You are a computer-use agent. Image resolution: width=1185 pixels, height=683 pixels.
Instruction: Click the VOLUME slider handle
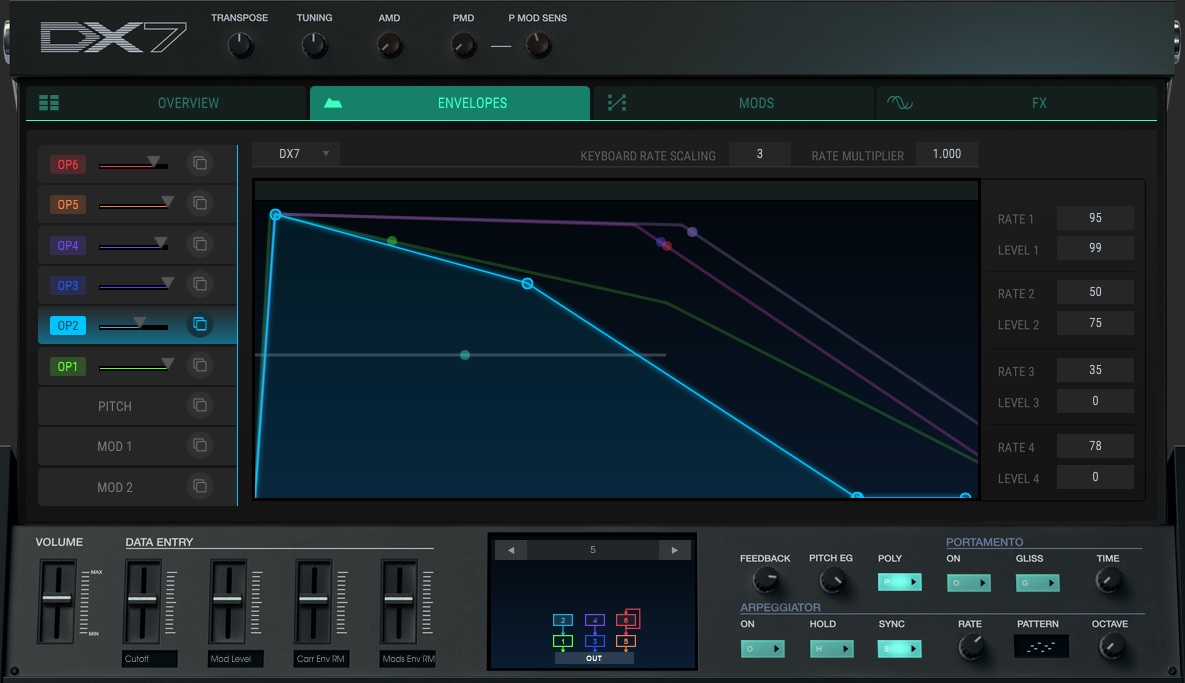point(57,599)
